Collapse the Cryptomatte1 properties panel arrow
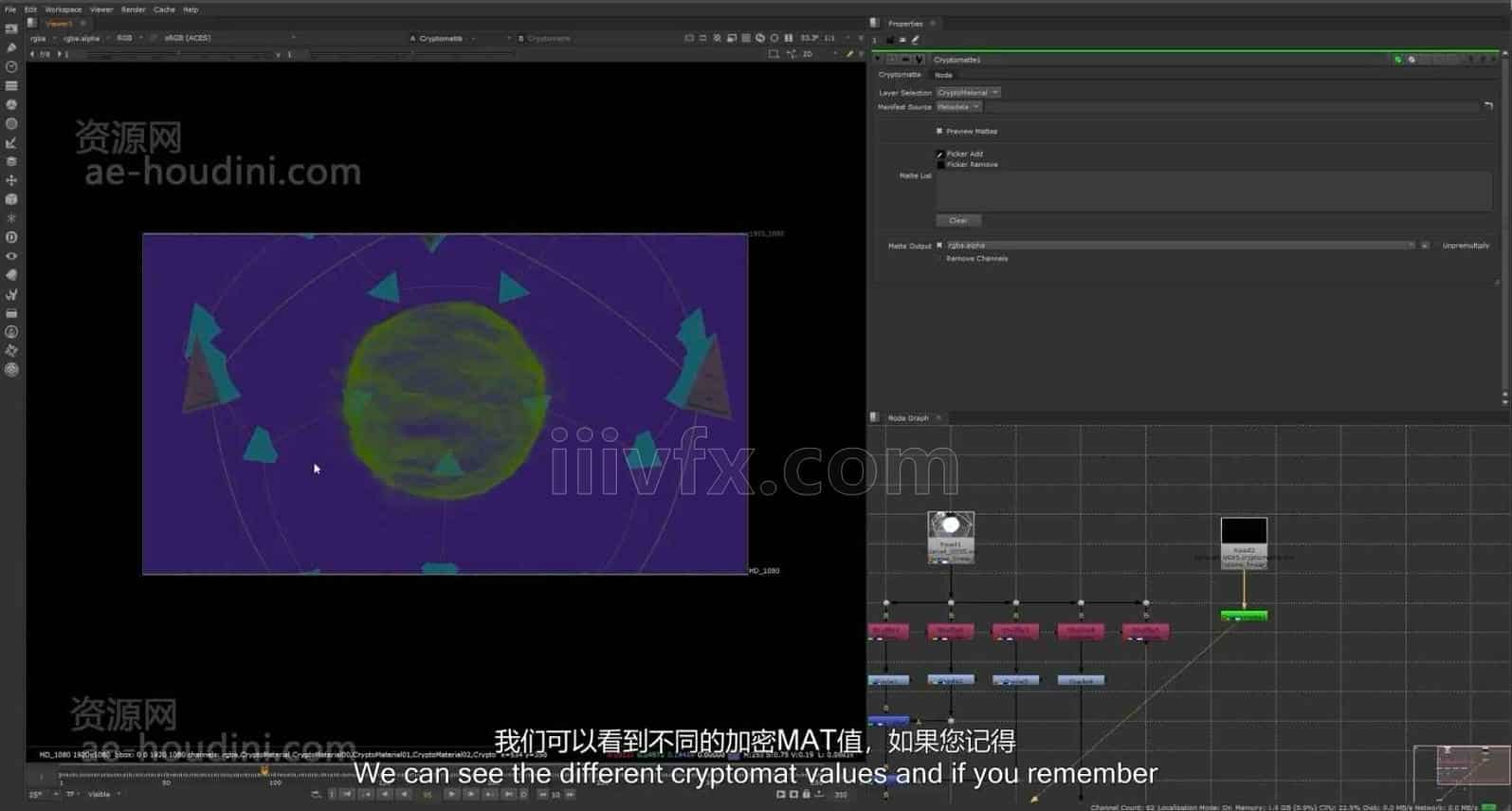This screenshot has width=1512, height=811. click(x=878, y=60)
